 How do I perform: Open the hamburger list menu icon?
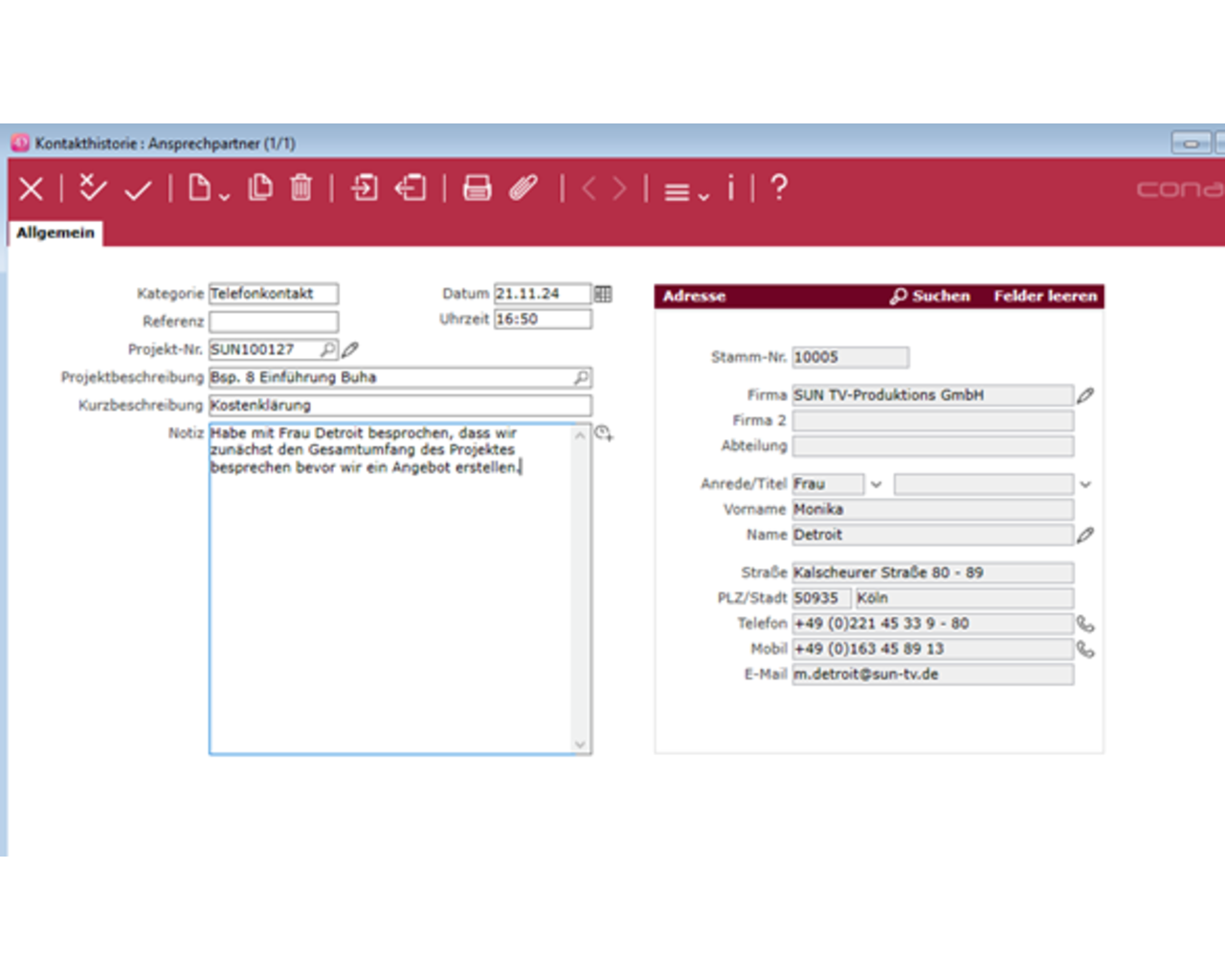677,192
